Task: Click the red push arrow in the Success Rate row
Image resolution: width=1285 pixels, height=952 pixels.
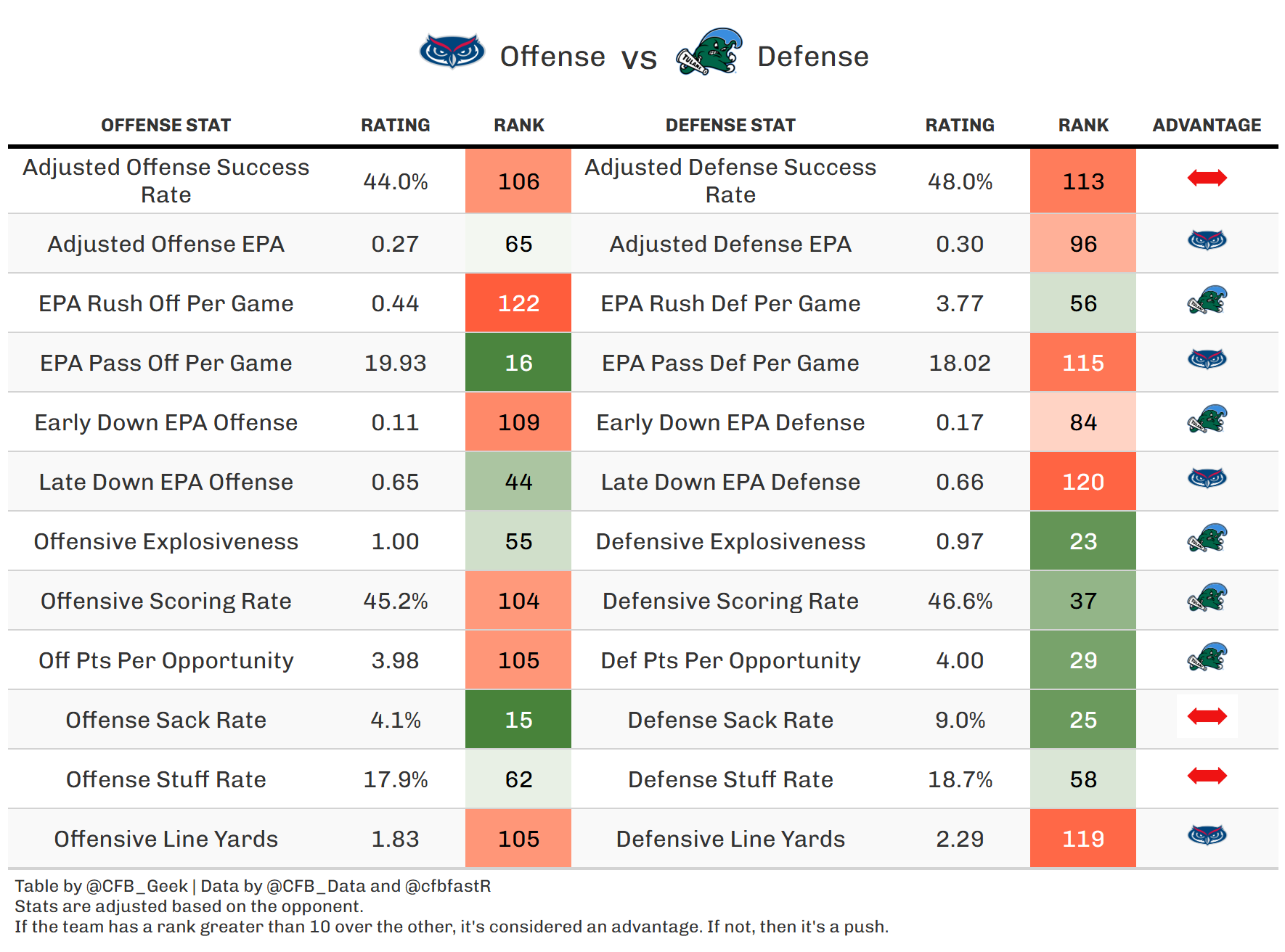Action: [1207, 178]
